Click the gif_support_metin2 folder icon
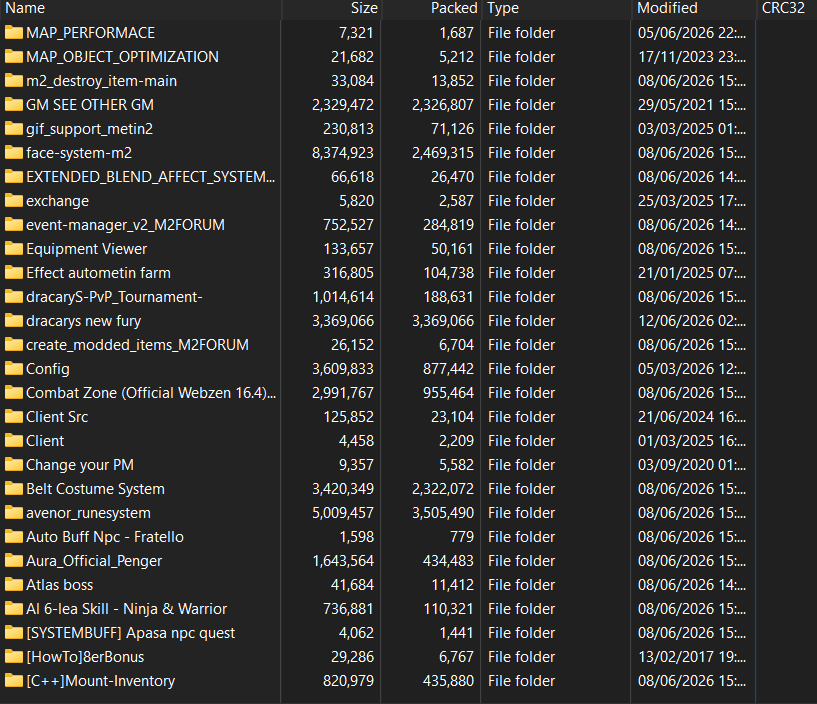 [x=14, y=129]
